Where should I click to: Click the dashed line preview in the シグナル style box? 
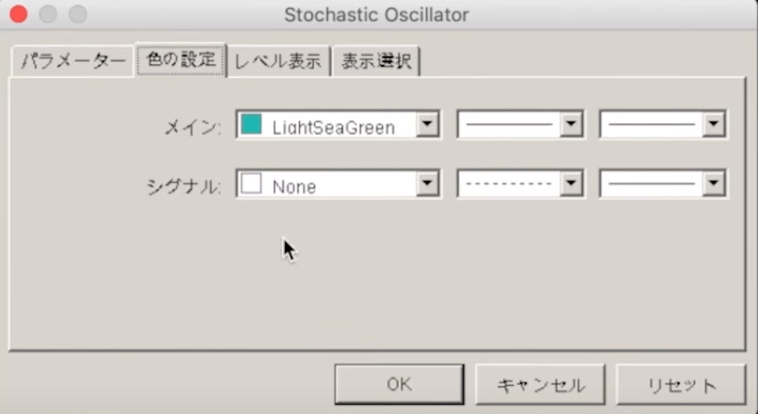coord(509,184)
